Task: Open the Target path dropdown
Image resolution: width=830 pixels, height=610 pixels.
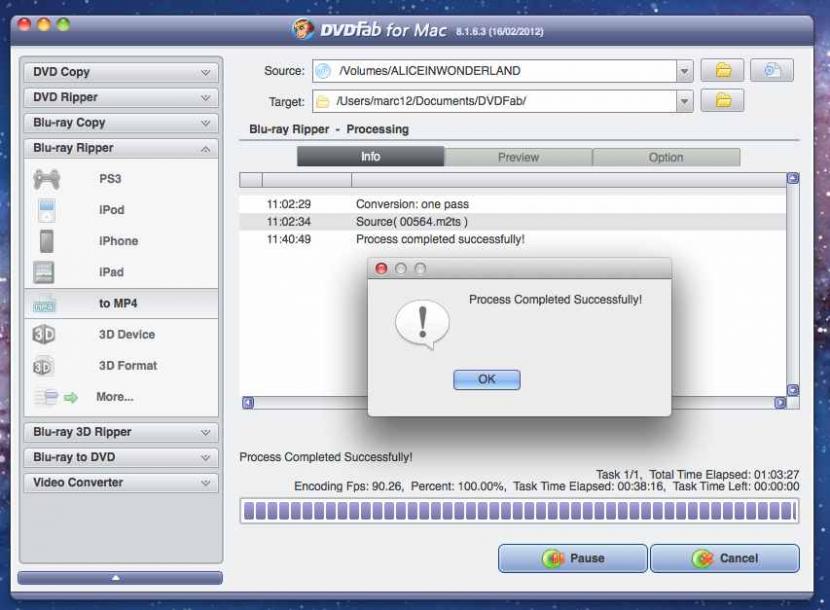Action: 684,101
